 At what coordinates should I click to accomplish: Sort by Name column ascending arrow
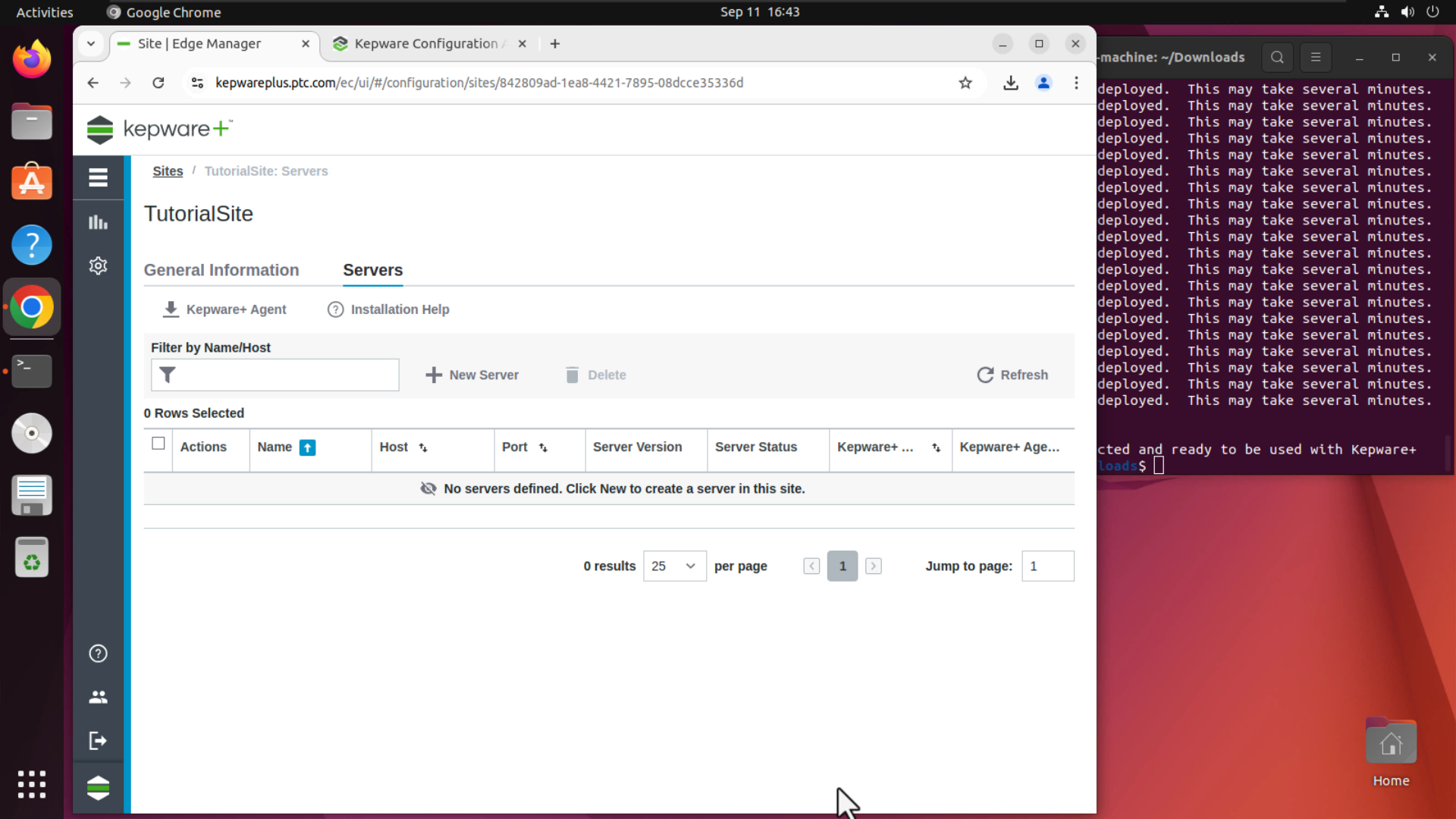[307, 447]
